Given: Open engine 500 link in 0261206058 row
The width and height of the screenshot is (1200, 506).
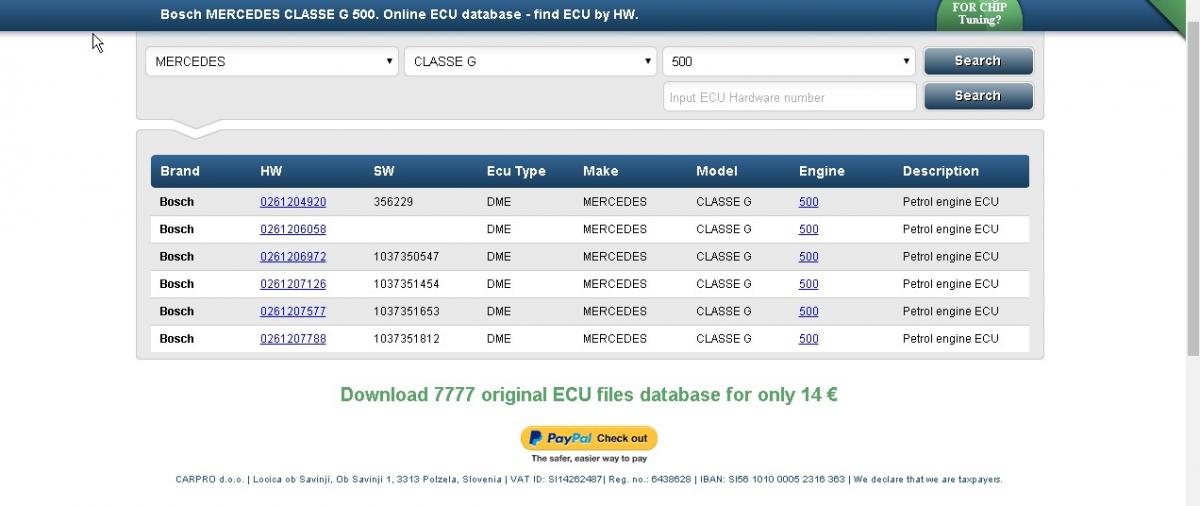Looking at the screenshot, I should (808, 229).
